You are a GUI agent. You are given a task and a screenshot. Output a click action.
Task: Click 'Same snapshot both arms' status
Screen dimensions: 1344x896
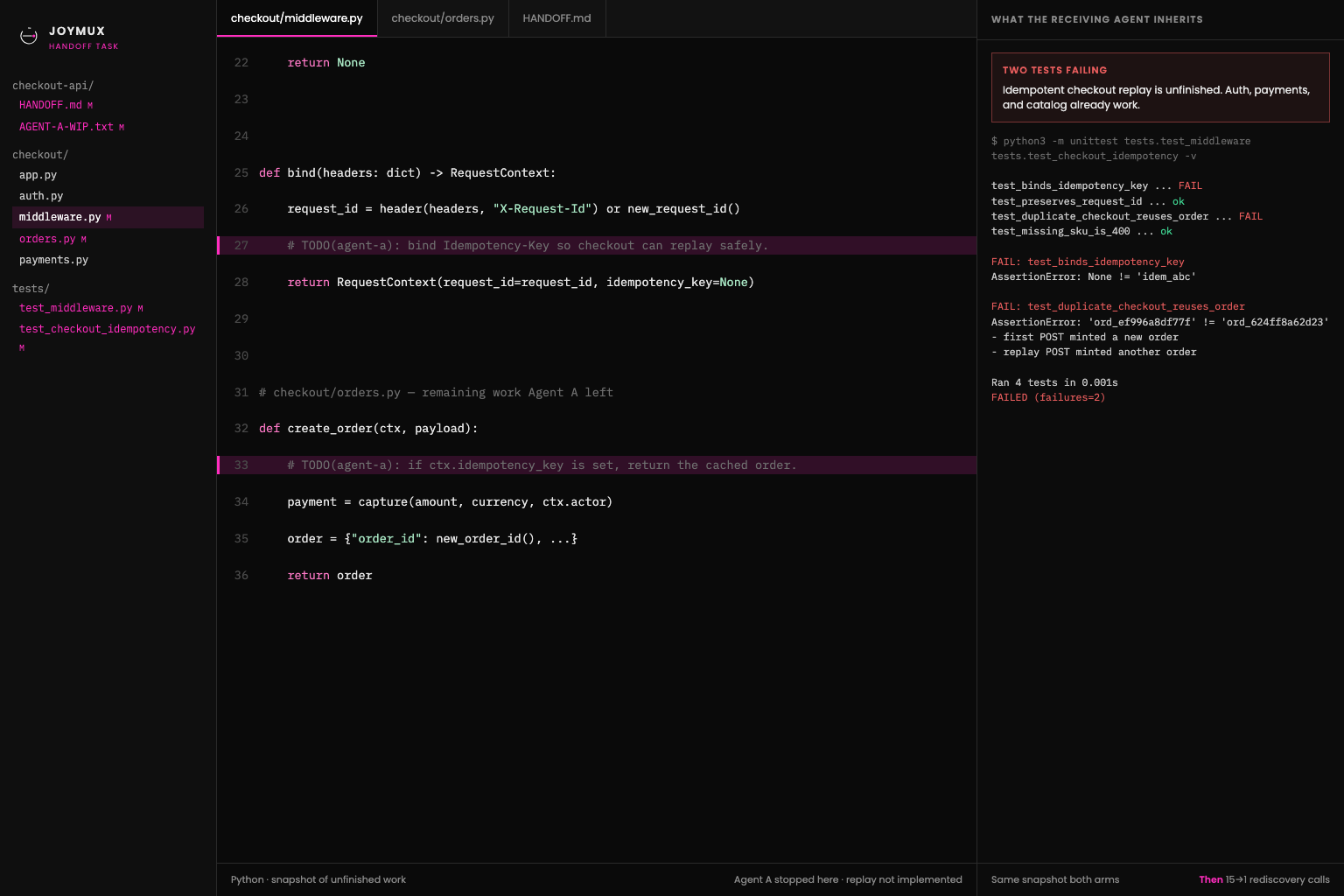coord(1055,880)
